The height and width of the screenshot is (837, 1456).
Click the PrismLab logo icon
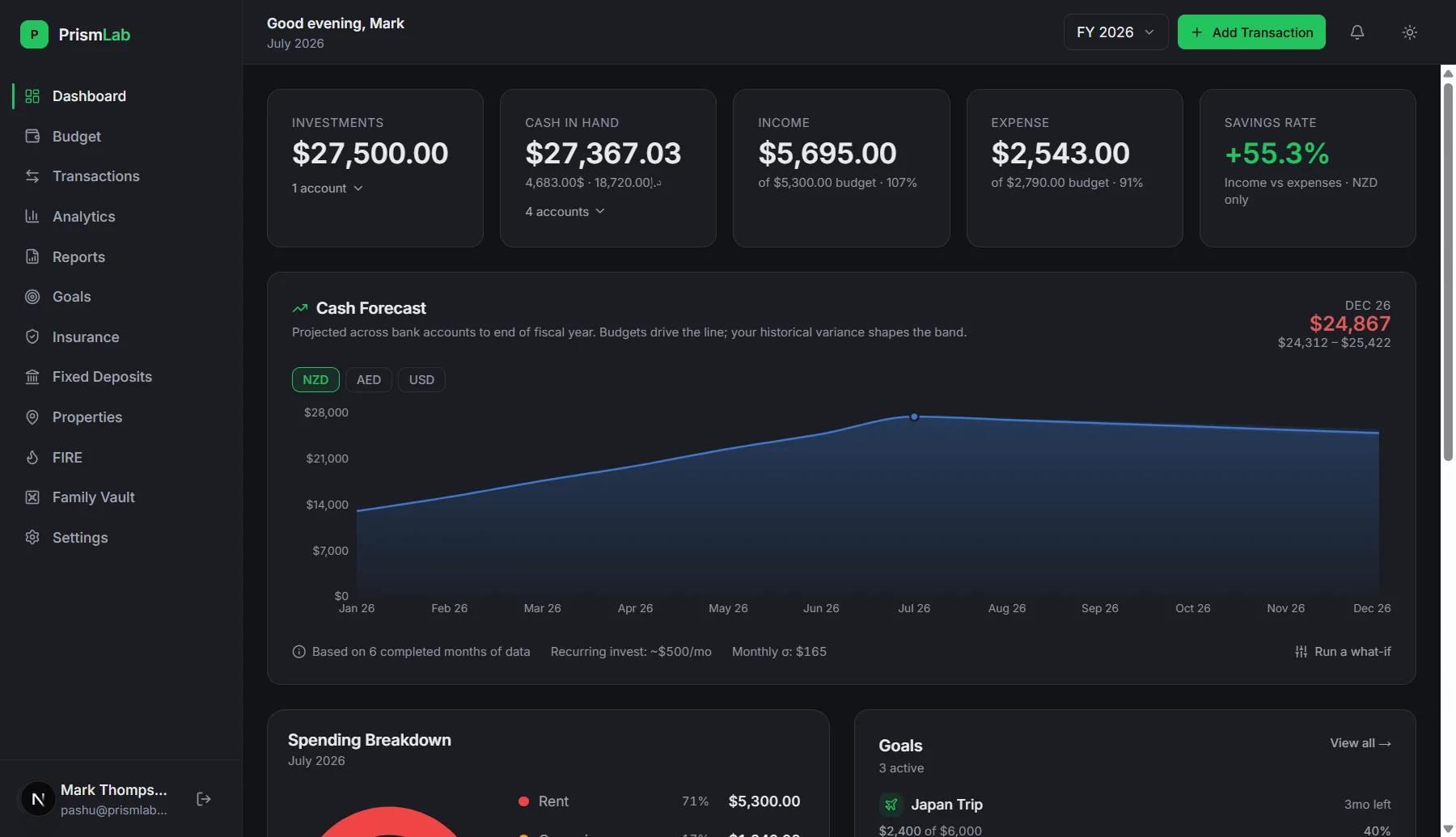tap(34, 35)
